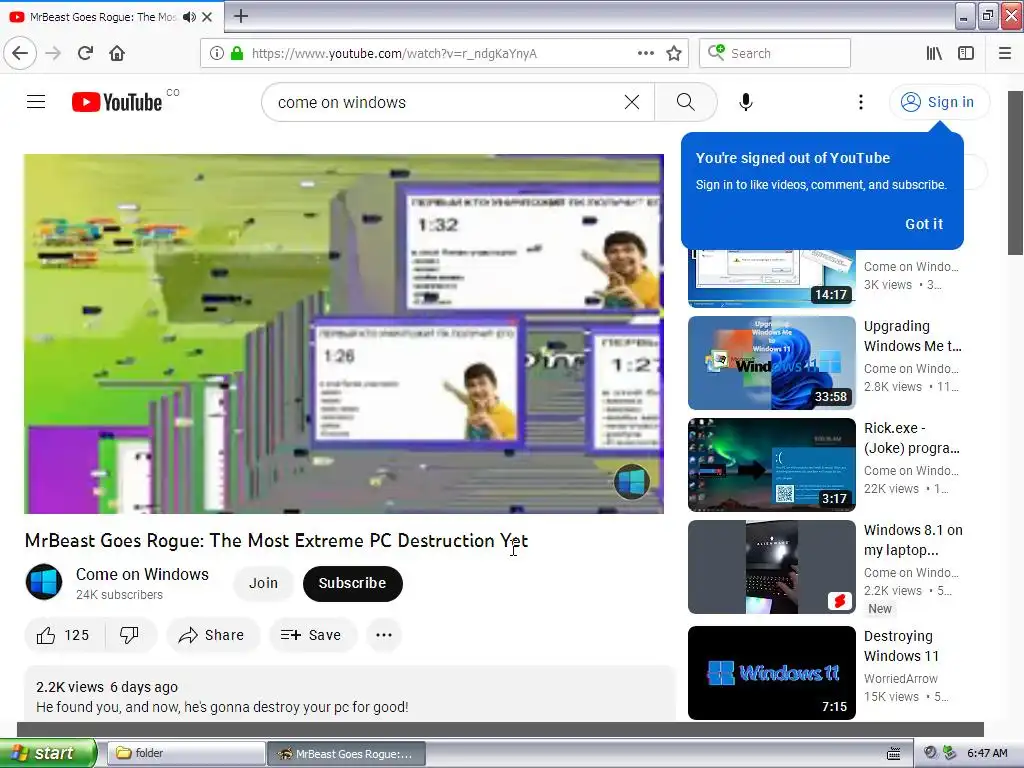Click the browser Search field
This screenshot has height=768, width=1024.
[775, 53]
